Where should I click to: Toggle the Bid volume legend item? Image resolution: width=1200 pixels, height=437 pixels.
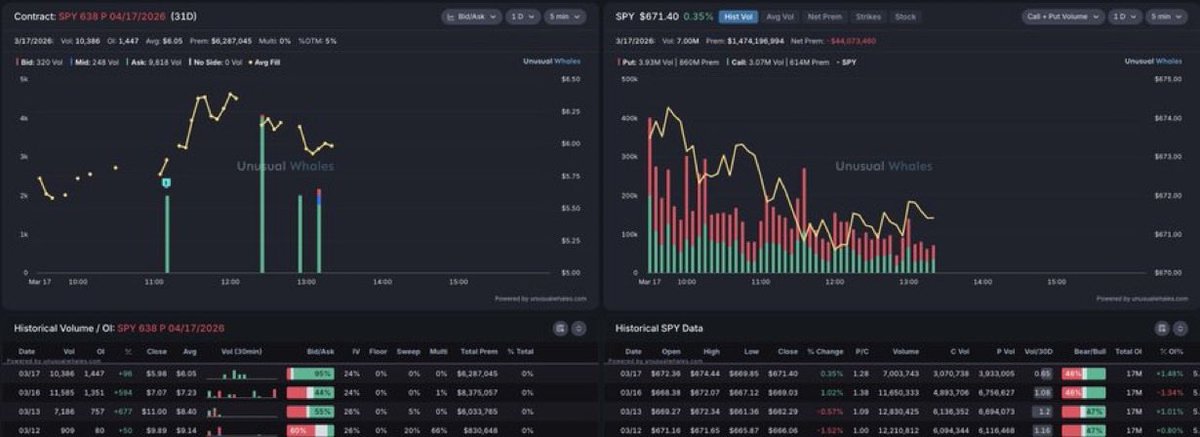pos(38,61)
